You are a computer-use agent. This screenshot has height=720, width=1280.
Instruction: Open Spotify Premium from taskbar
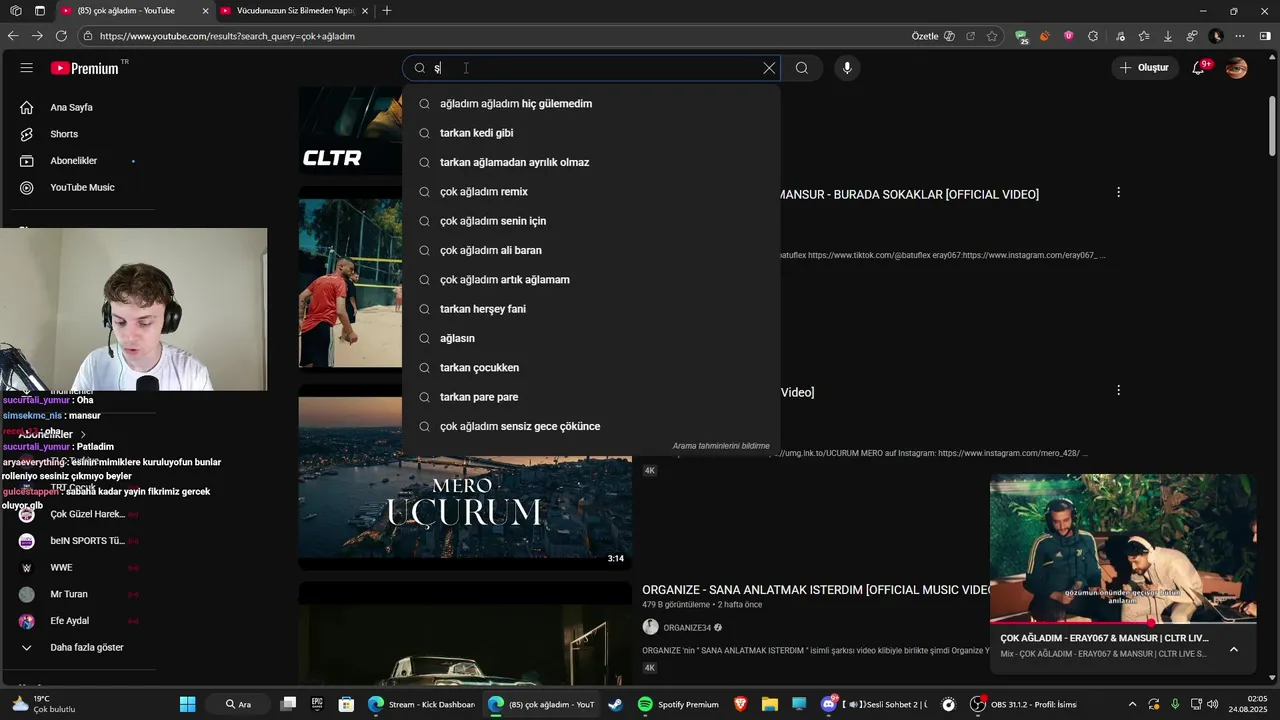click(679, 704)
